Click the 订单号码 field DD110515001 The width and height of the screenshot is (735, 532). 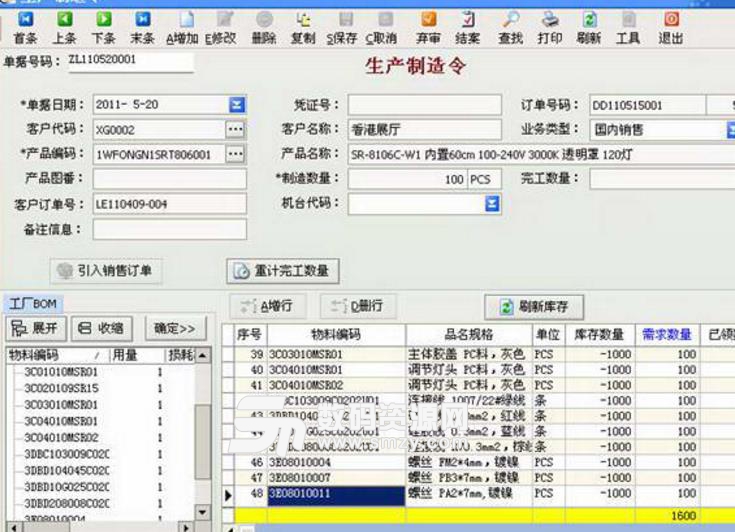648,105
